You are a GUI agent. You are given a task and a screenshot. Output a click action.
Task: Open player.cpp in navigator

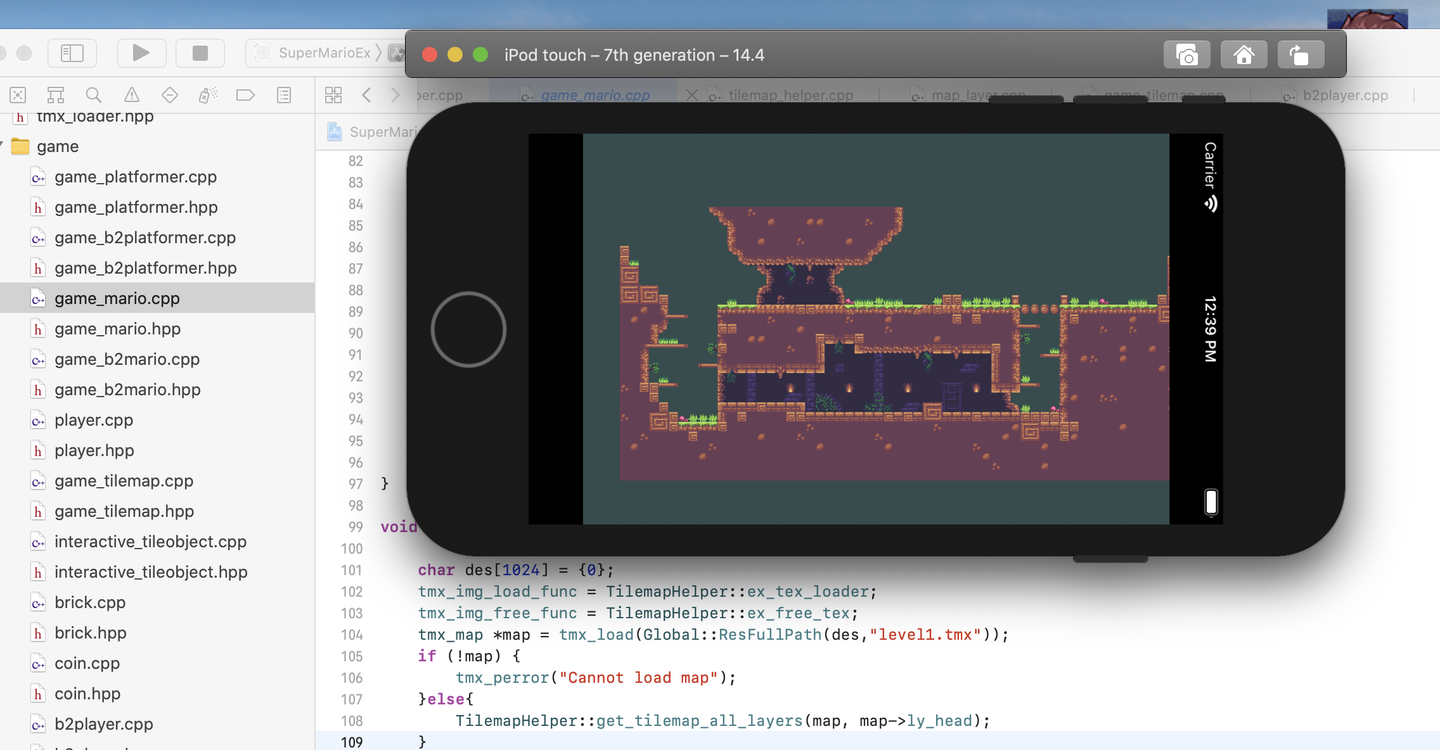coord(157,420)
